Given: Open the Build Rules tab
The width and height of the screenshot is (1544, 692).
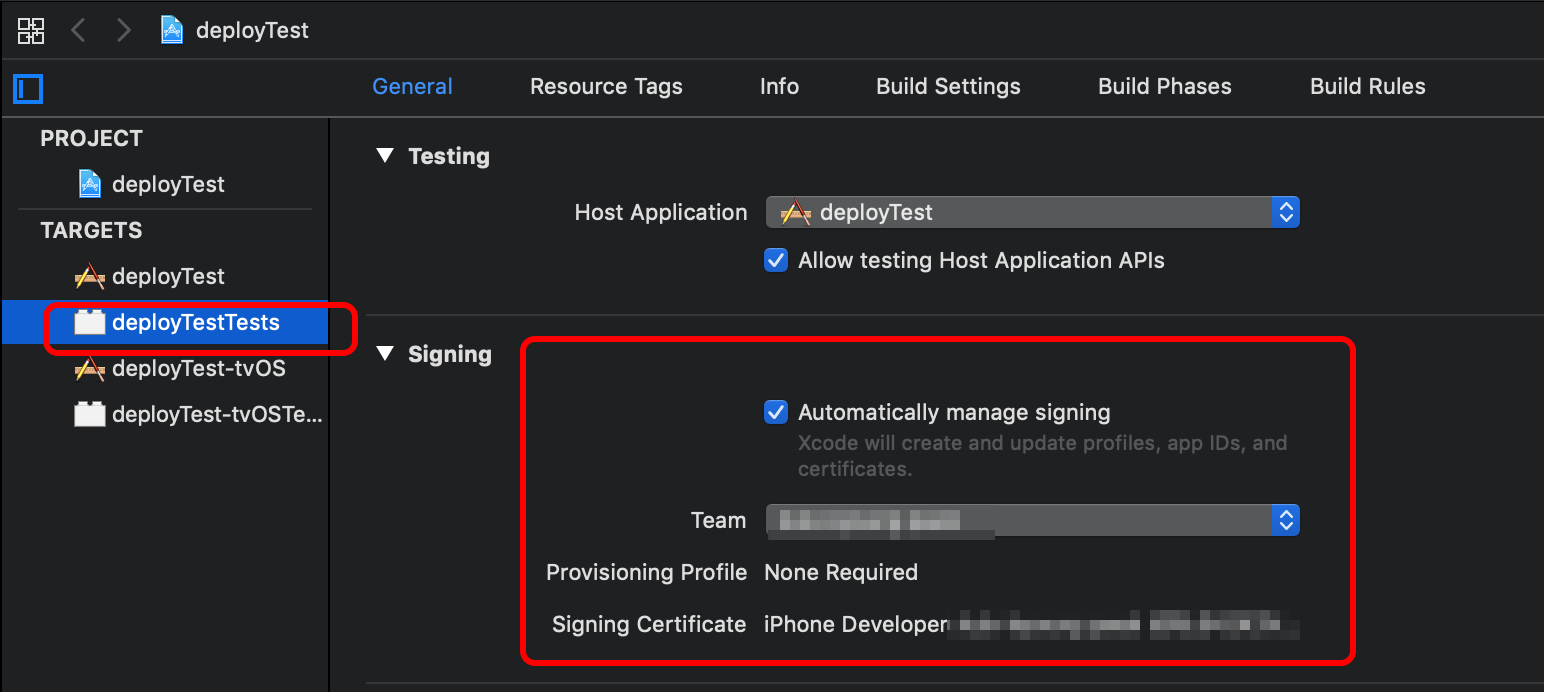Looking at the screenshot, I should pyautogui.click(x=1368, y=86).
